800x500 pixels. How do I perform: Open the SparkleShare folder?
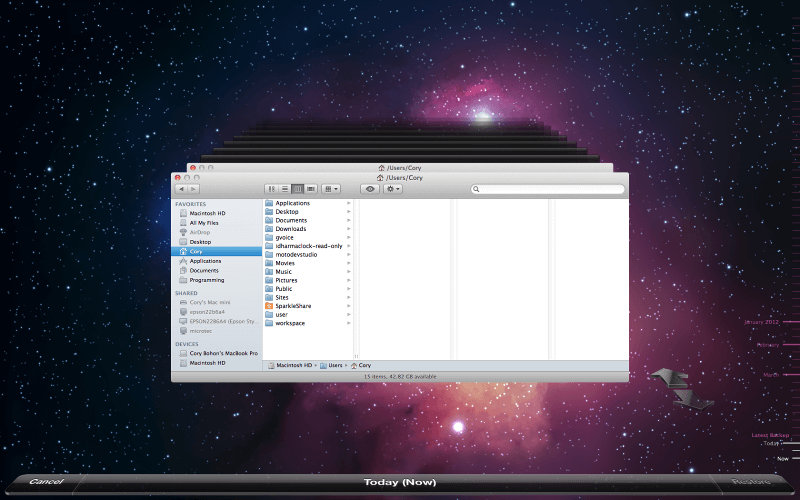point(294,306)
